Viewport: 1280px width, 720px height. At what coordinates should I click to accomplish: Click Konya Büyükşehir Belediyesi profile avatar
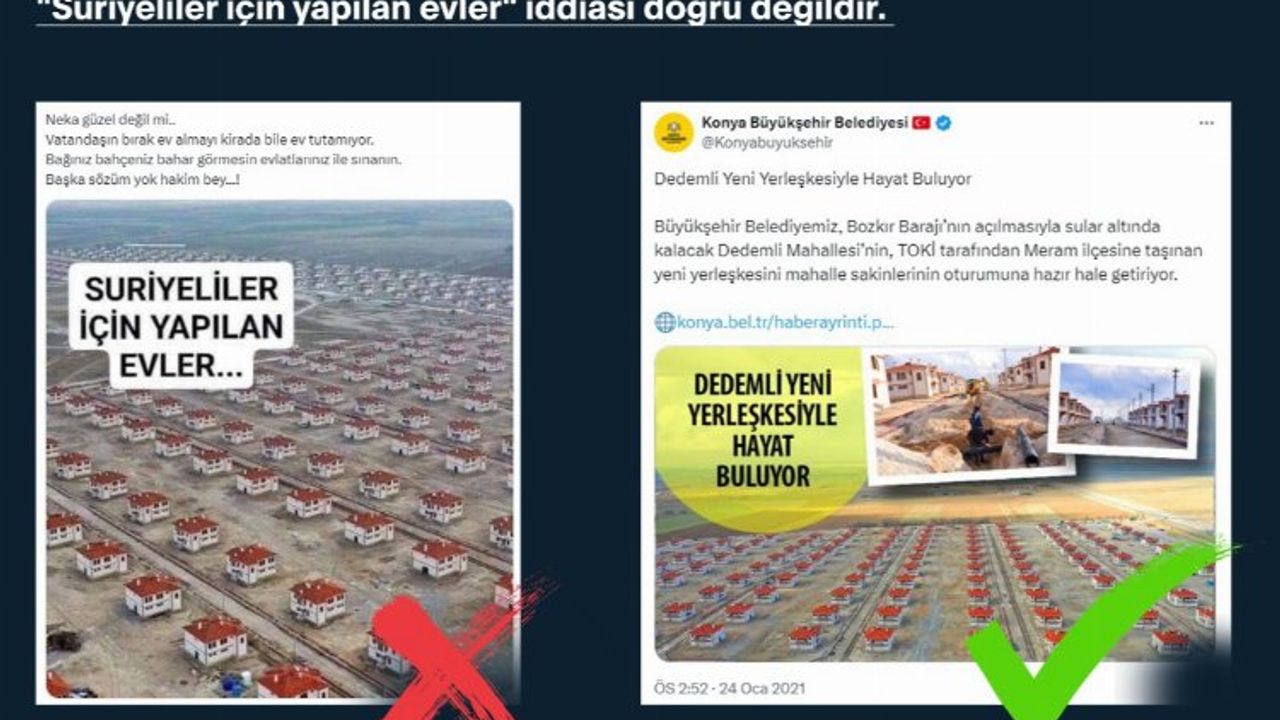674,132
